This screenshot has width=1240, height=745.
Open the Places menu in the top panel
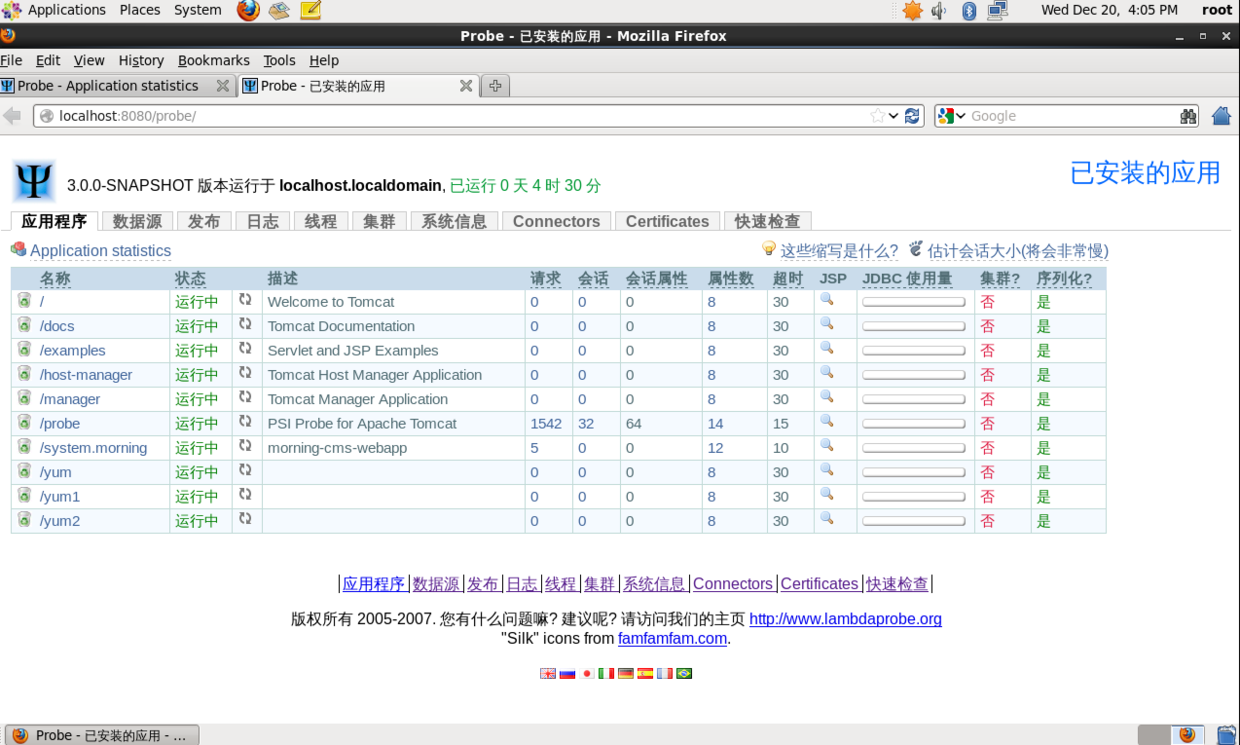[140, 10]
